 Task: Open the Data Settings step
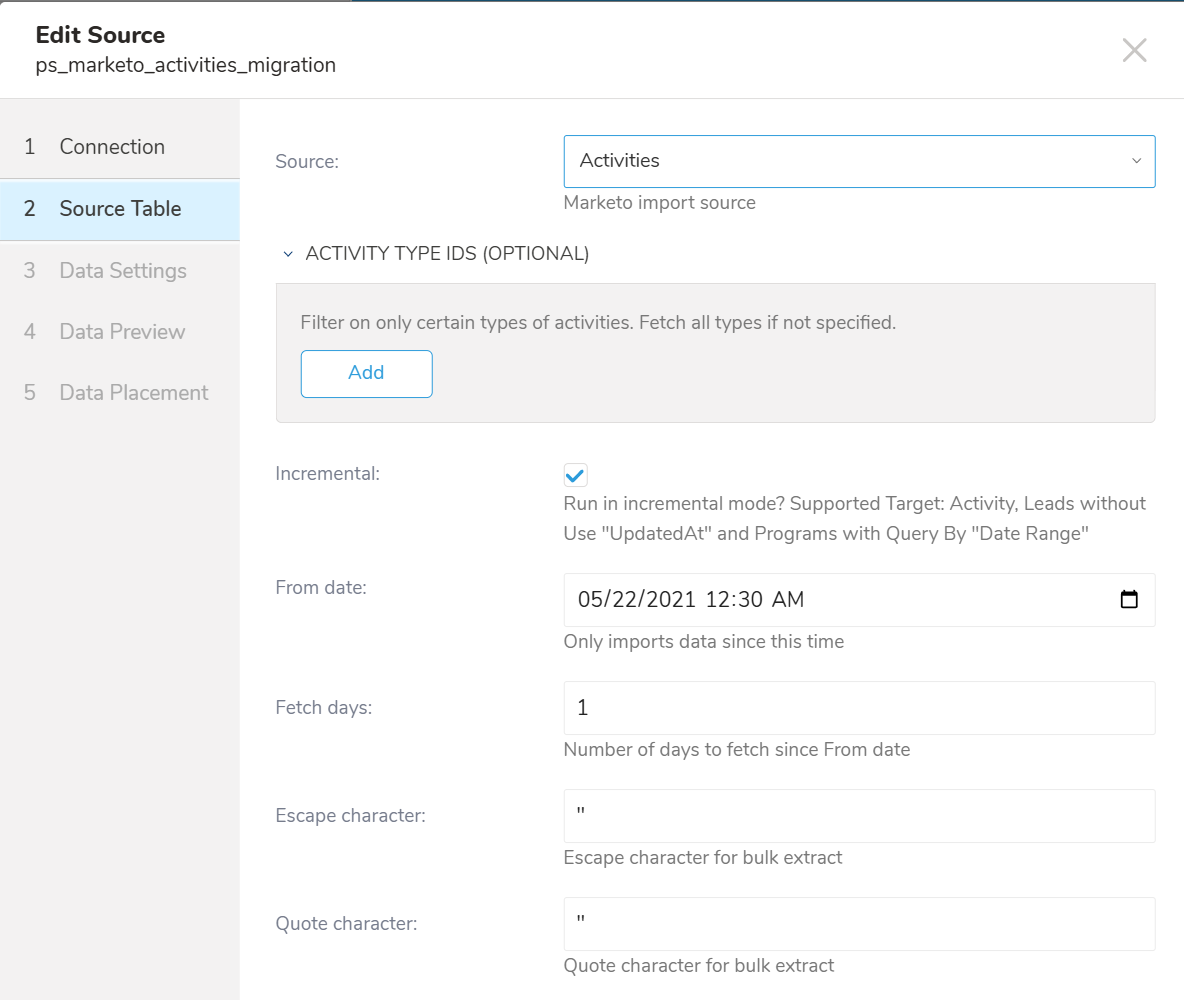point(123,271)
